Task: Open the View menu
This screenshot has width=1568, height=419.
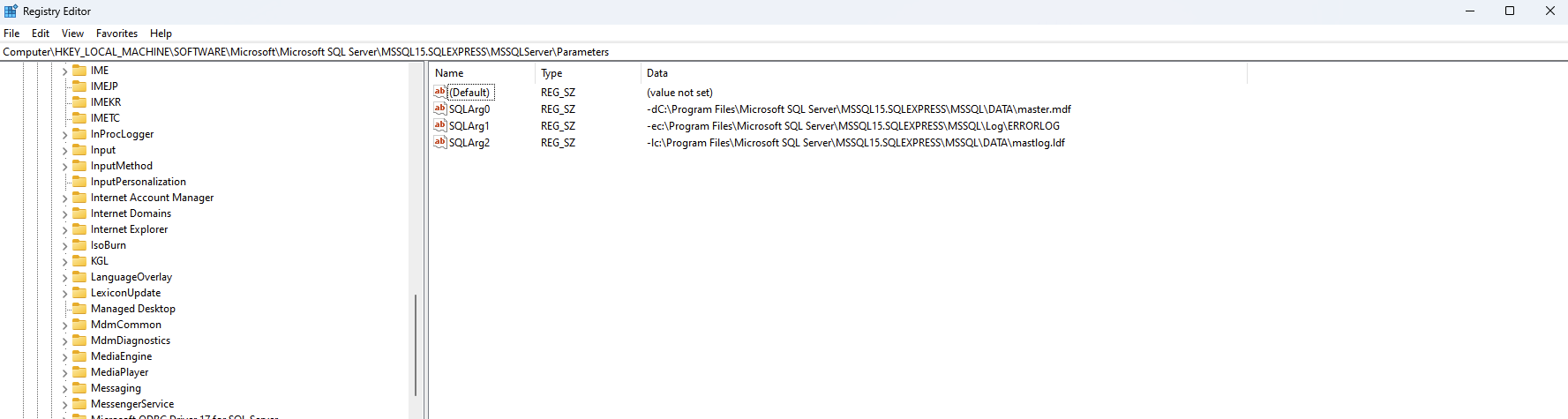Action: tap(72, 34)
